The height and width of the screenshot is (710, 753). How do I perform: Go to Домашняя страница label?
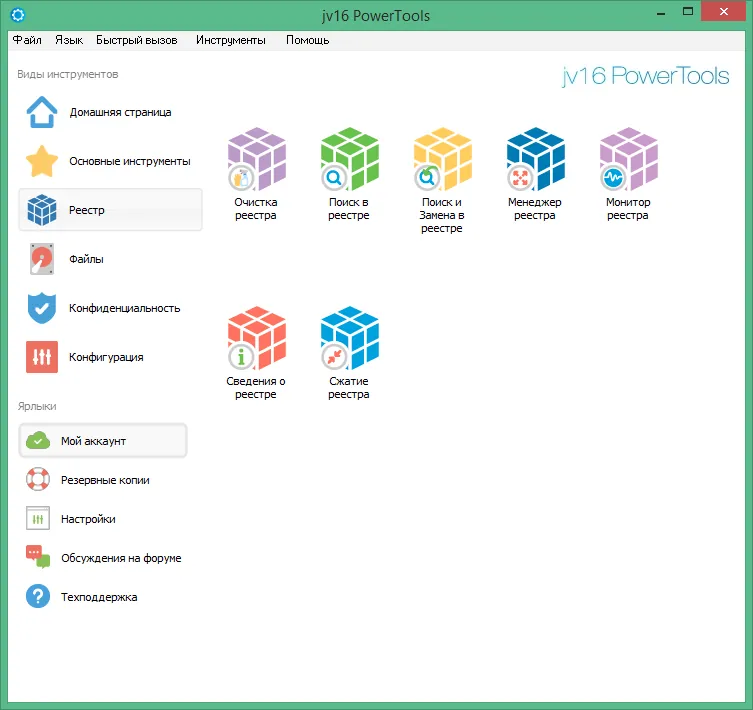(x=121, y=112)
